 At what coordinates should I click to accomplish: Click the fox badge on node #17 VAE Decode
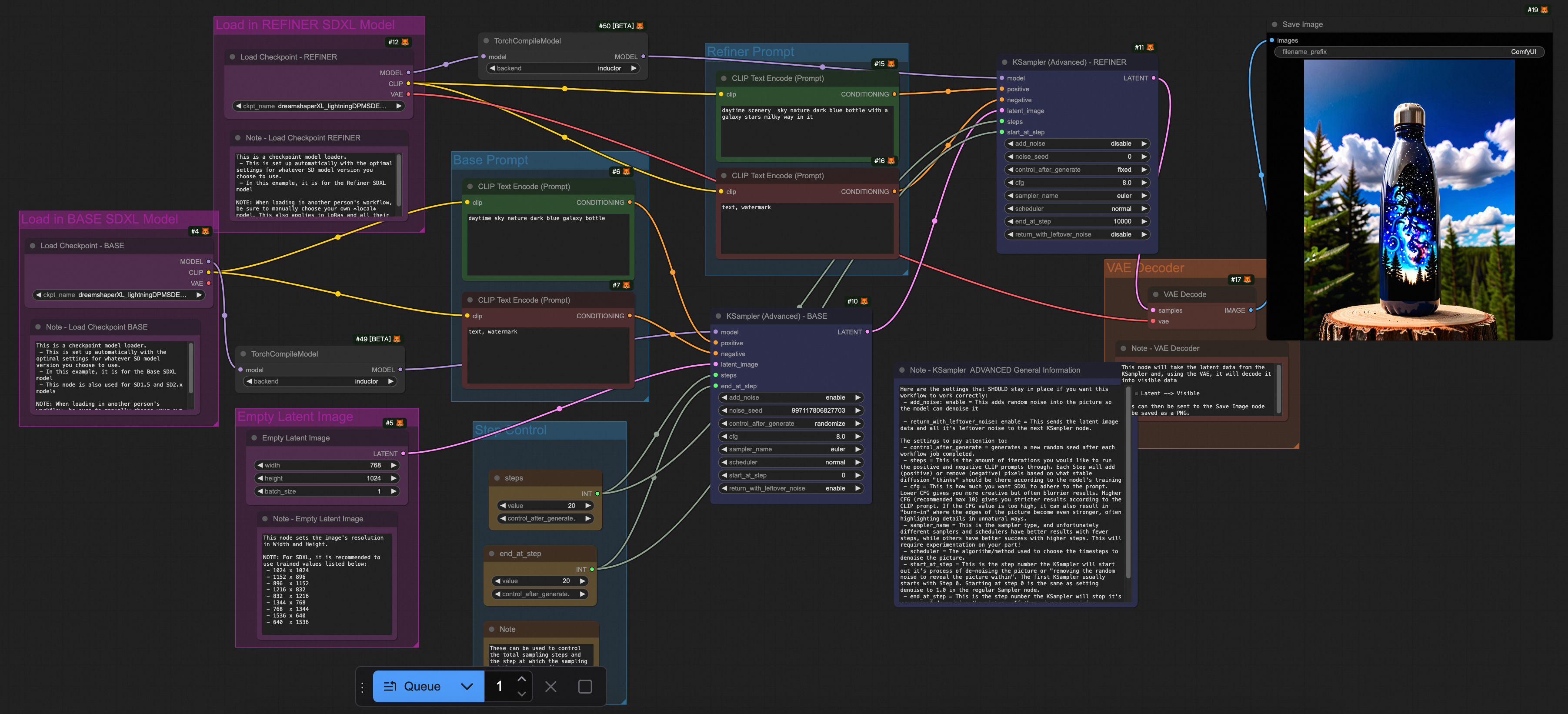pyautogui.click(x=1247, y=280)
